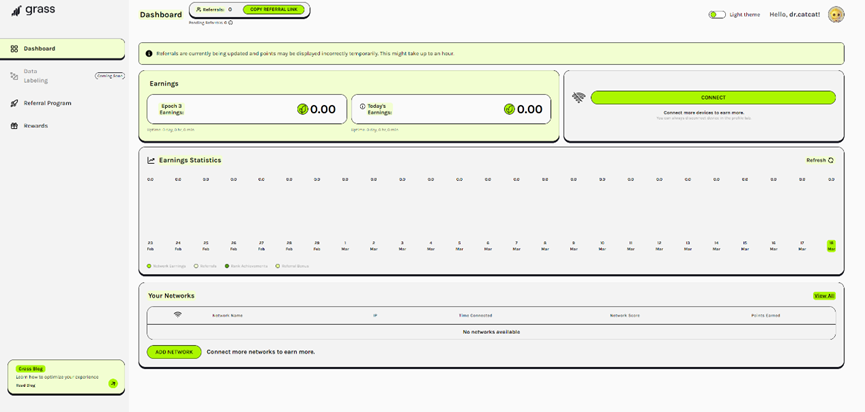The width and height of the screenshot is (865, 412).
Task: Click the Rewards gift icon
Action: 14,126
